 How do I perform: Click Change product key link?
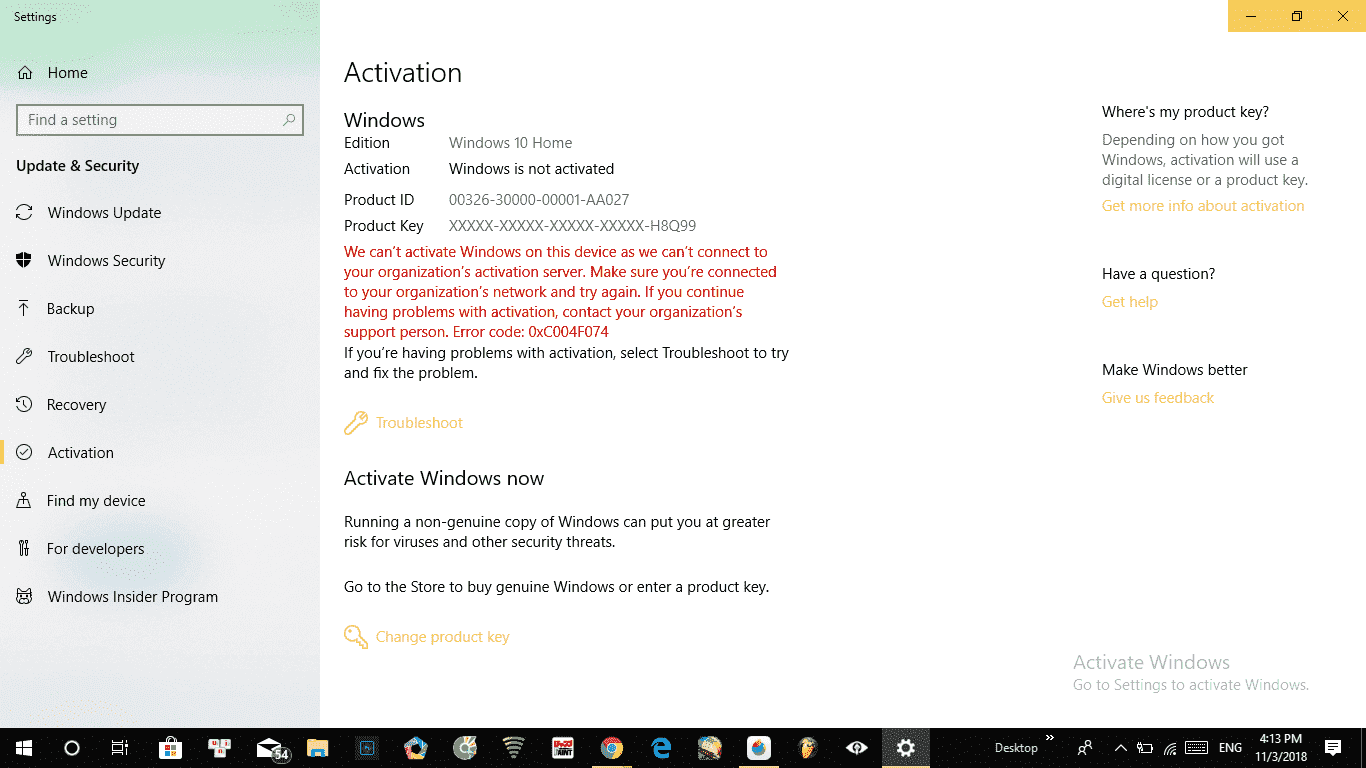(x=427, y=637)
